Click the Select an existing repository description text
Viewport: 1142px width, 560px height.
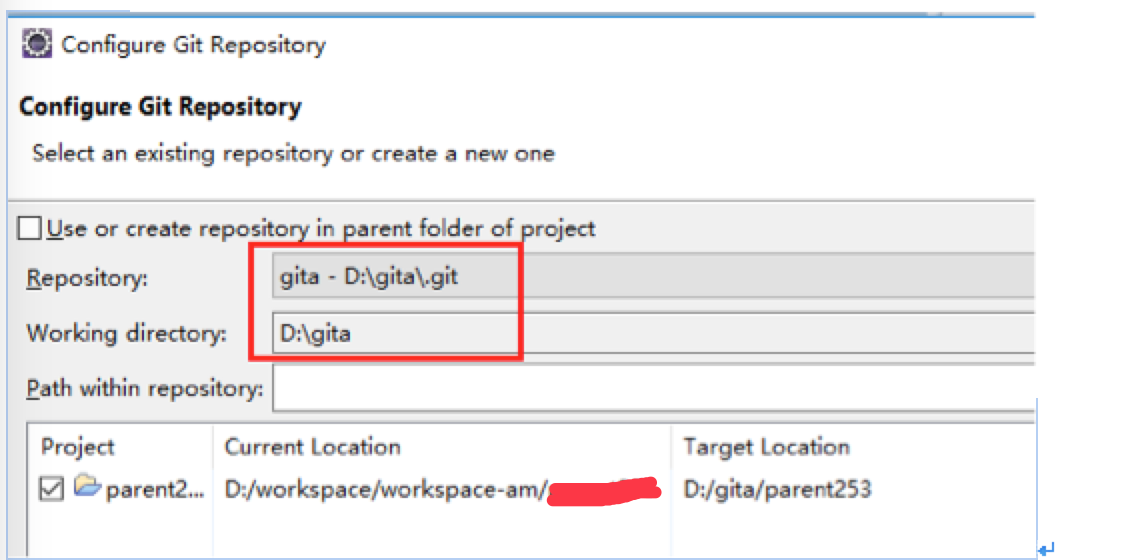coord(293,154)
